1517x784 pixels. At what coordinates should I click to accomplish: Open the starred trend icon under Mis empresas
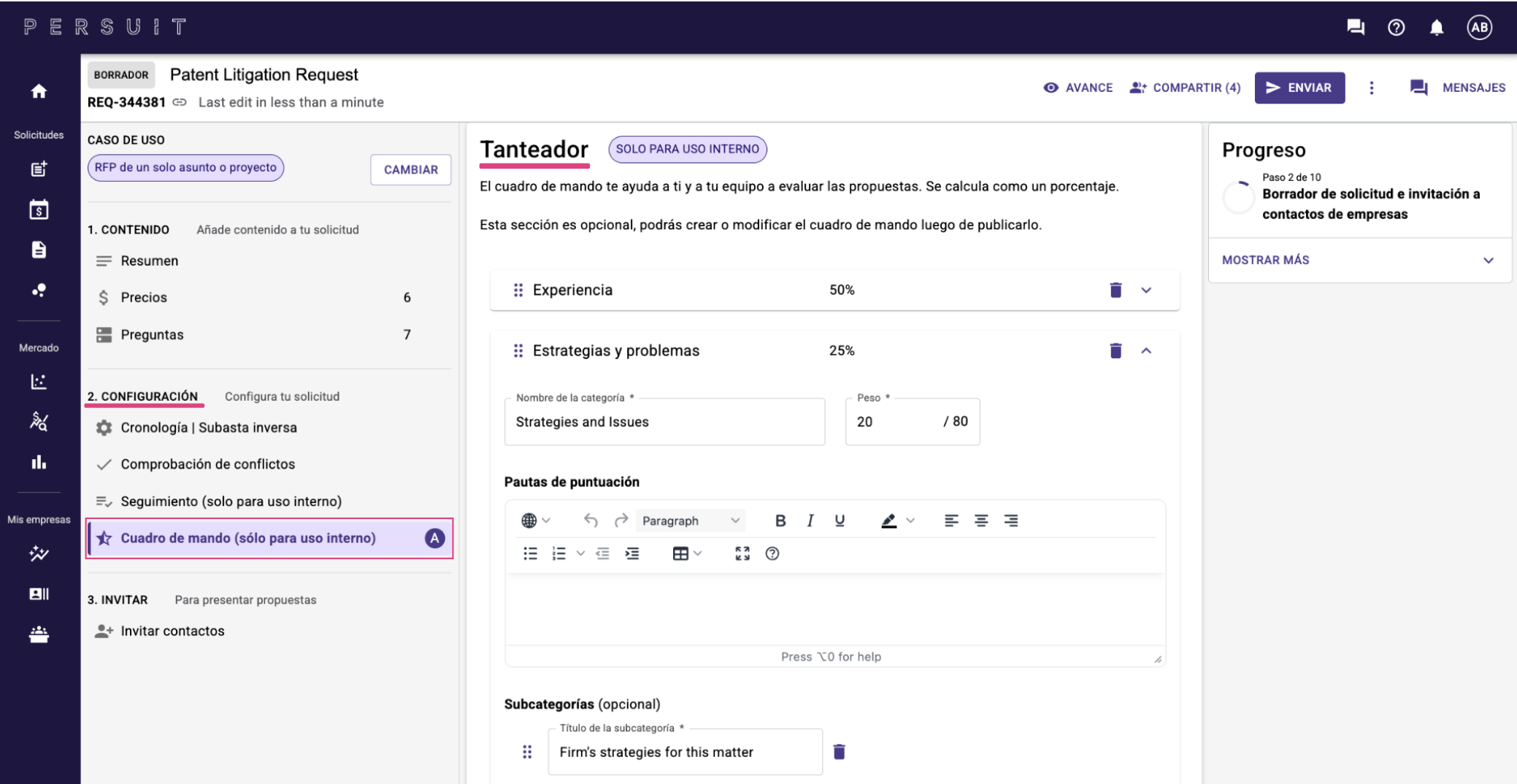39,553
